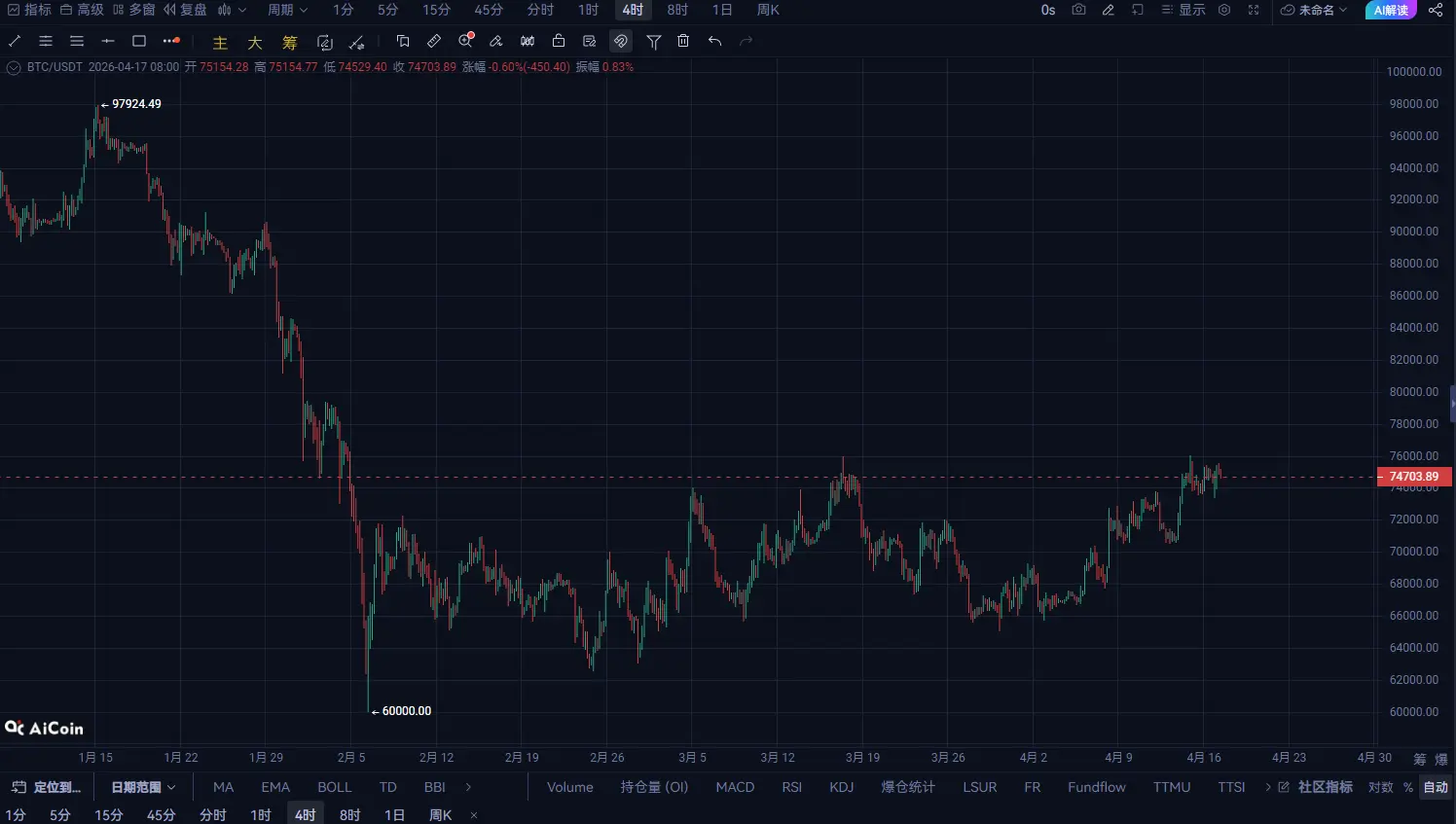This screenshot has height=824, width=1456.
Task: Click the 大 indicator icon in drawing toolbar
Action: coord(255,42)
